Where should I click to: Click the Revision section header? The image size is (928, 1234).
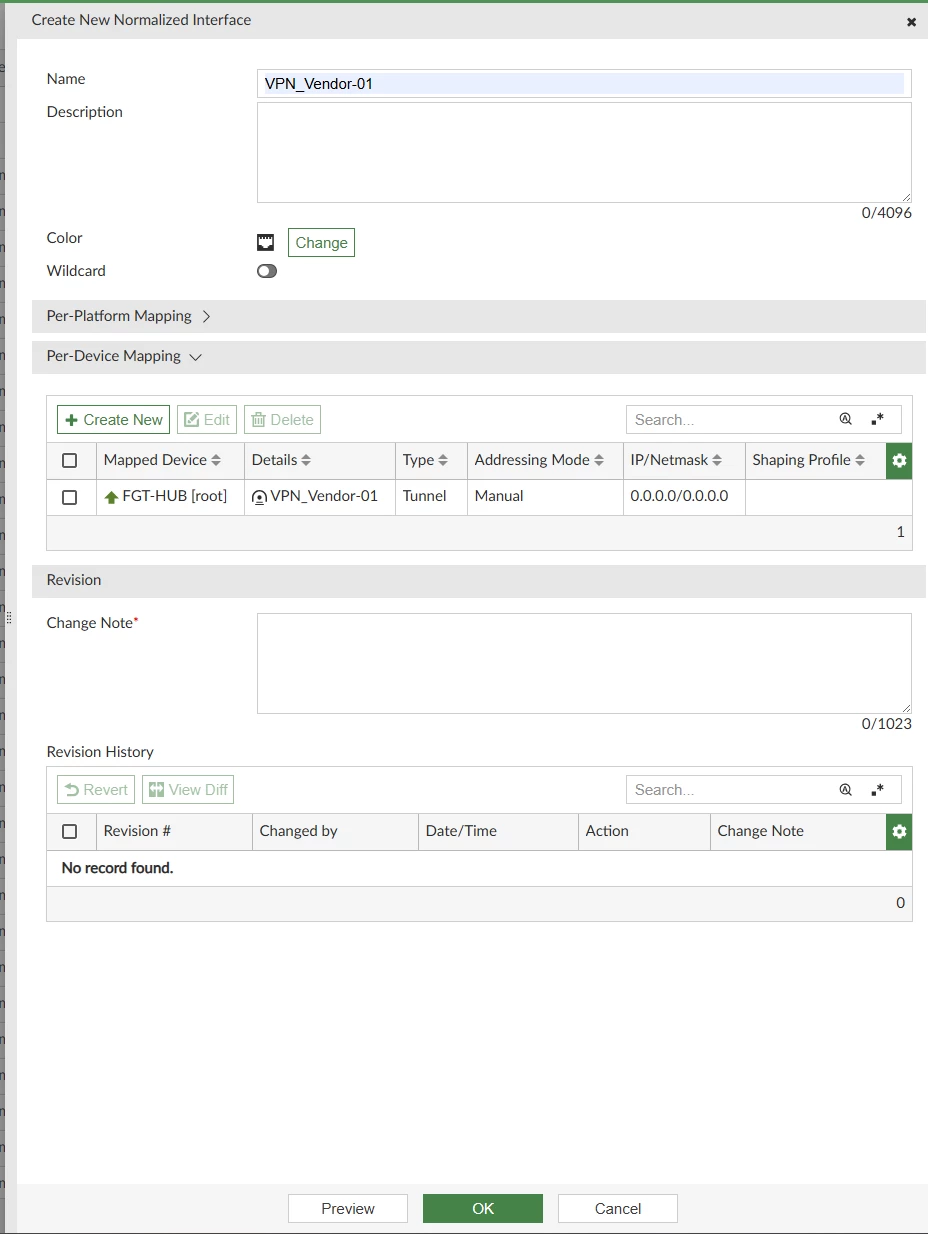tap(479, 581)
